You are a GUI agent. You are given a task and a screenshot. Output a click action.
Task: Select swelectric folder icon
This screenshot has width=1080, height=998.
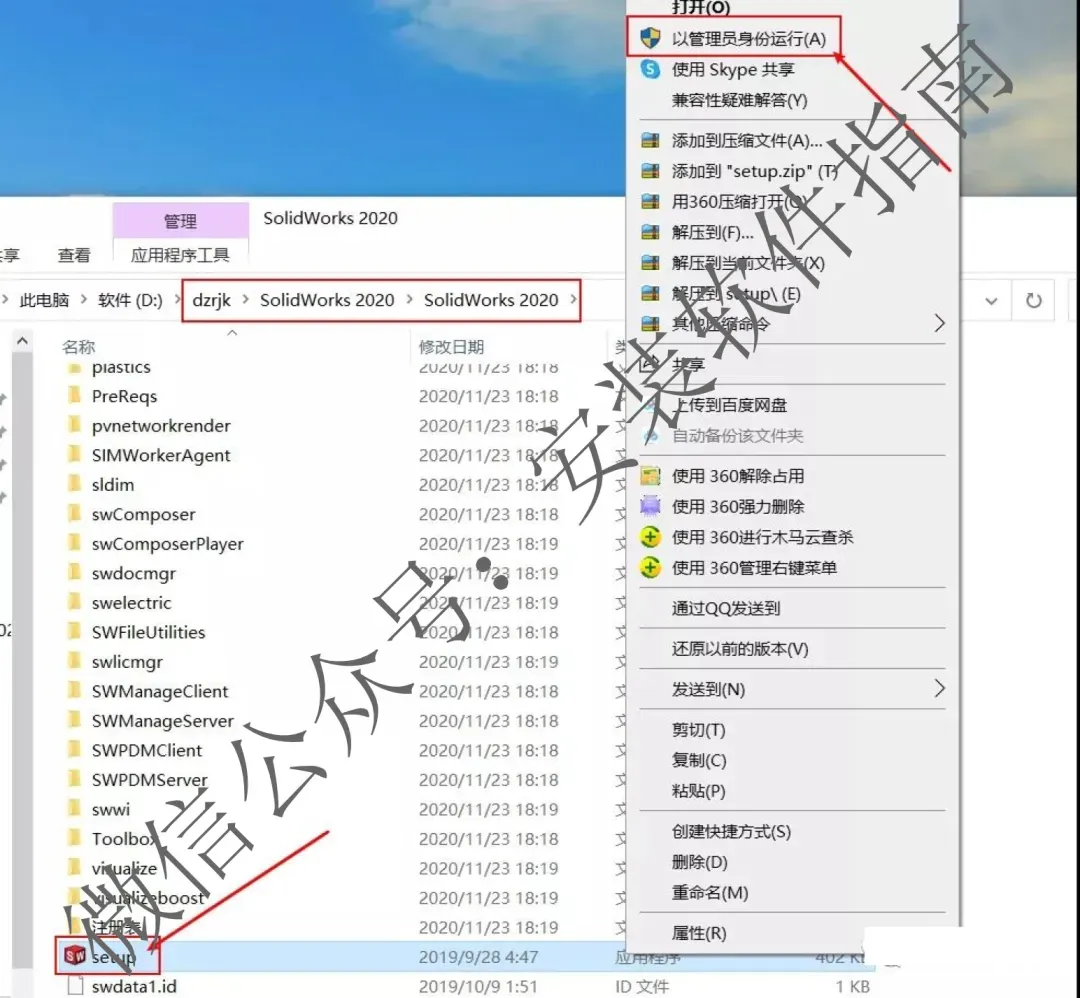(73, 603)
